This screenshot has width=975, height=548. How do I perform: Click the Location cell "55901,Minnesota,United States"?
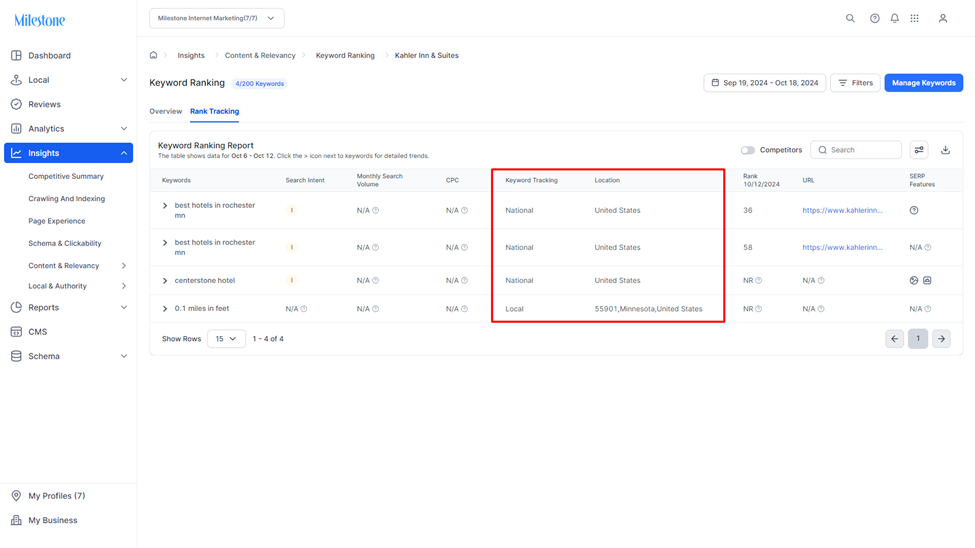pos(648,309)
